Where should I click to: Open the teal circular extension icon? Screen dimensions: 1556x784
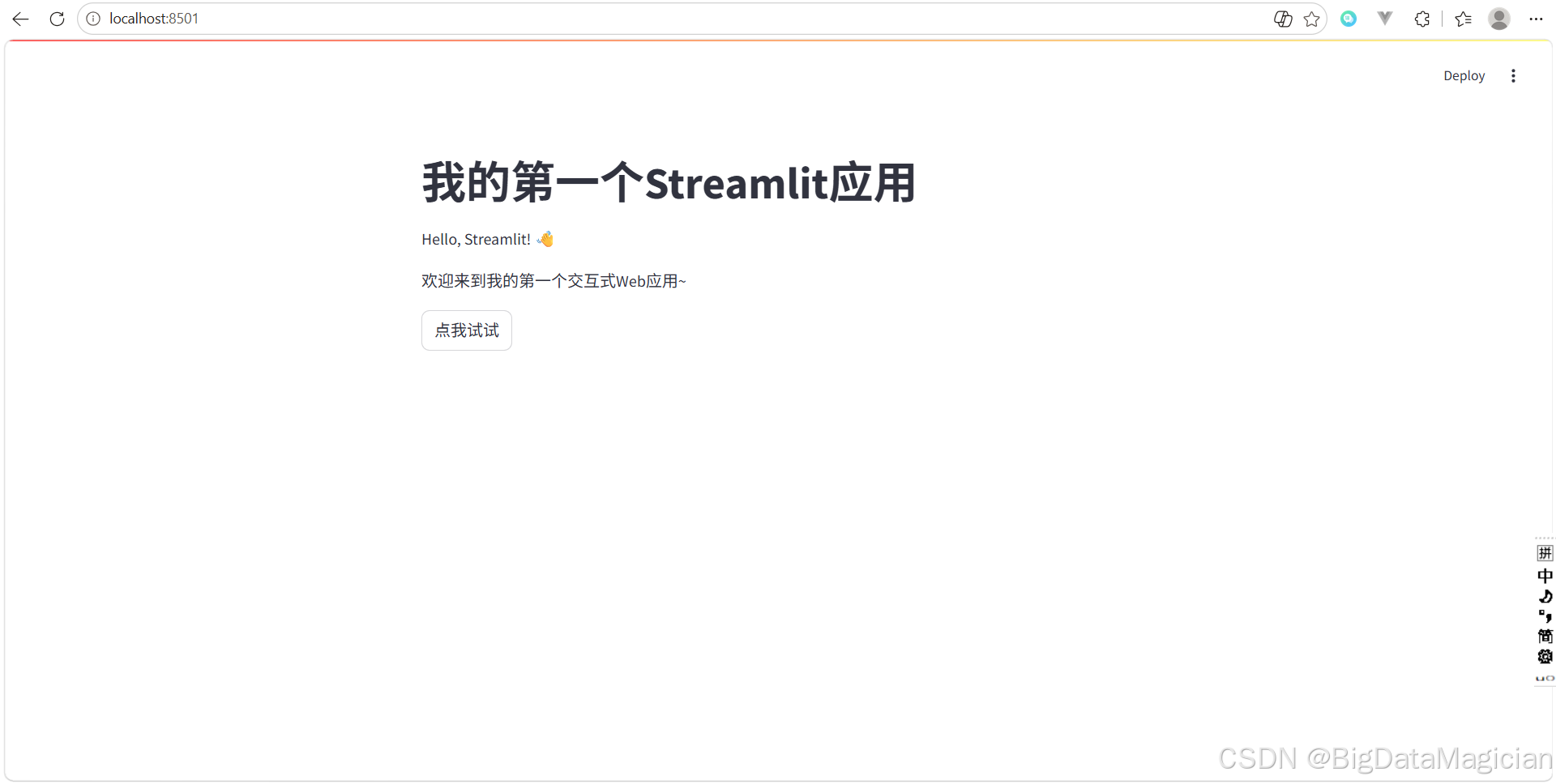click(x=1349, y=19)
